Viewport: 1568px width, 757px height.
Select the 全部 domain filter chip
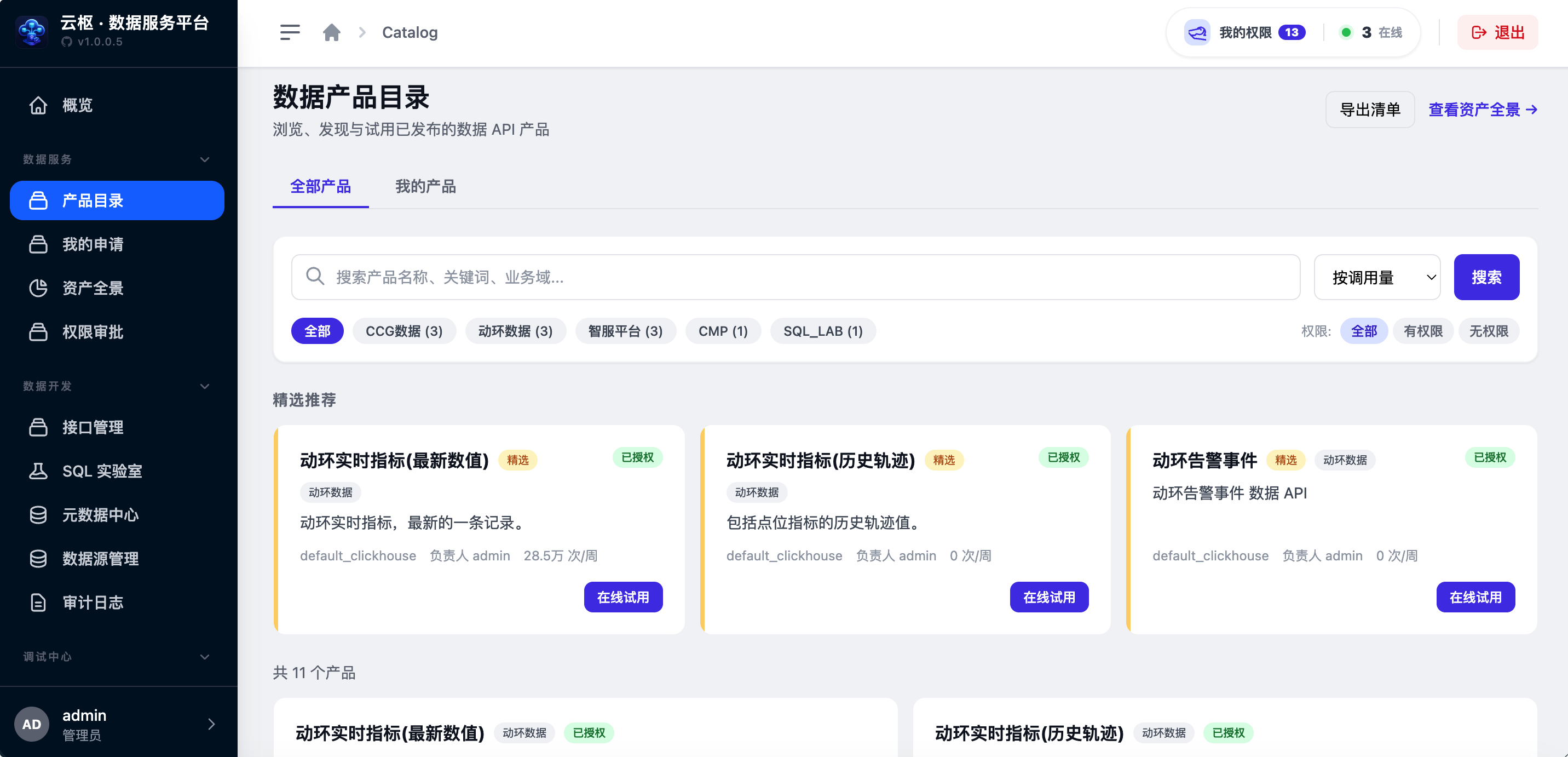[317, 331]
